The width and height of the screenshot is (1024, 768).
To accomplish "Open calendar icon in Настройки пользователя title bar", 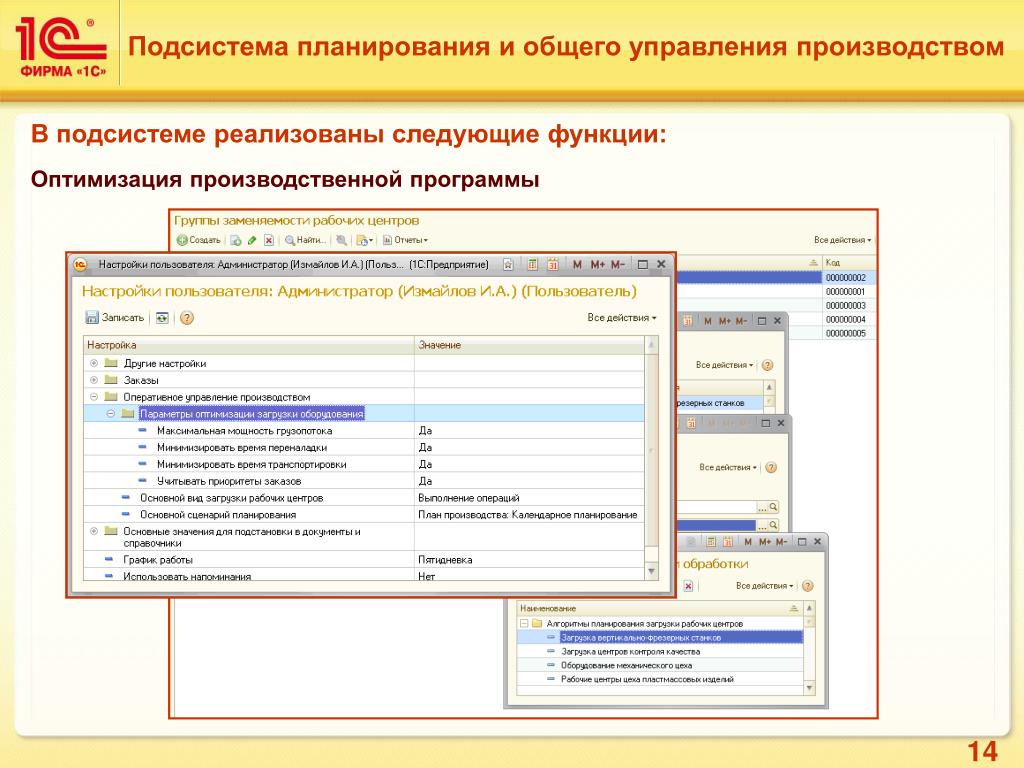I will tap(552, 264).
